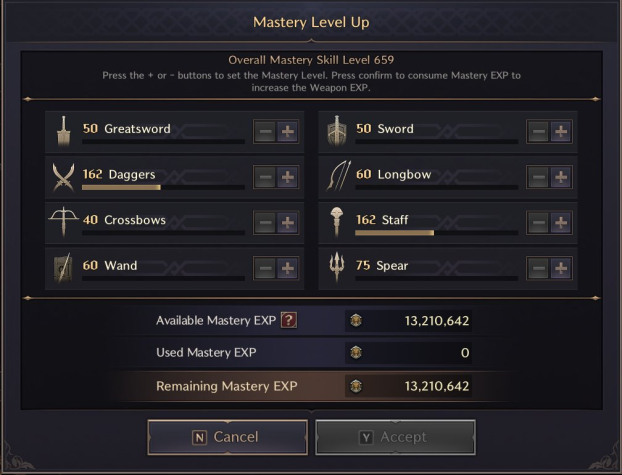The height and width of the screenshot is (475, 622).
Task: Click the Greatsword weapon icon
Action: pos(63,131)
